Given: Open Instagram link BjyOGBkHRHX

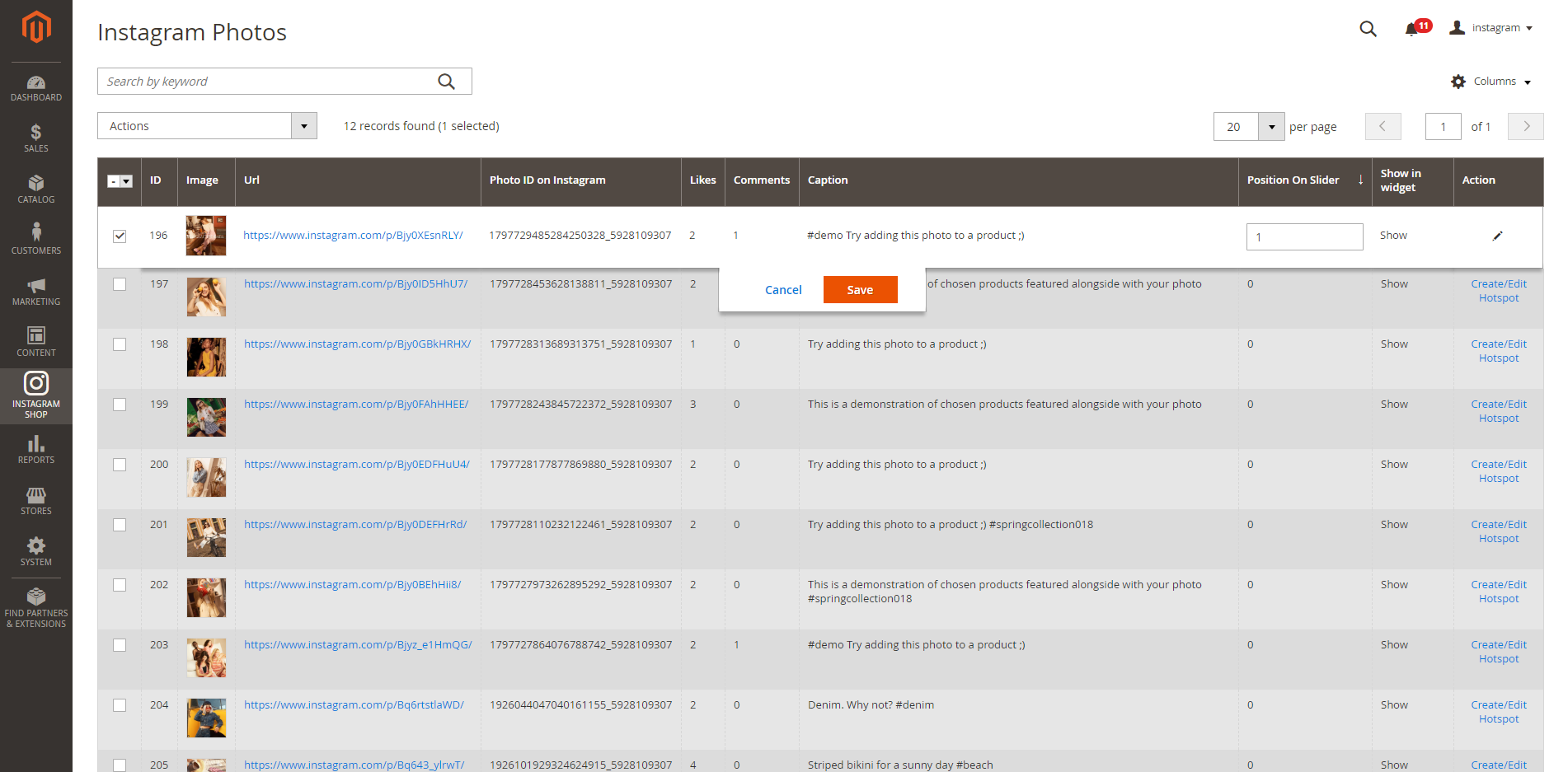Looking at the screenshot, I should pos(357,344).
